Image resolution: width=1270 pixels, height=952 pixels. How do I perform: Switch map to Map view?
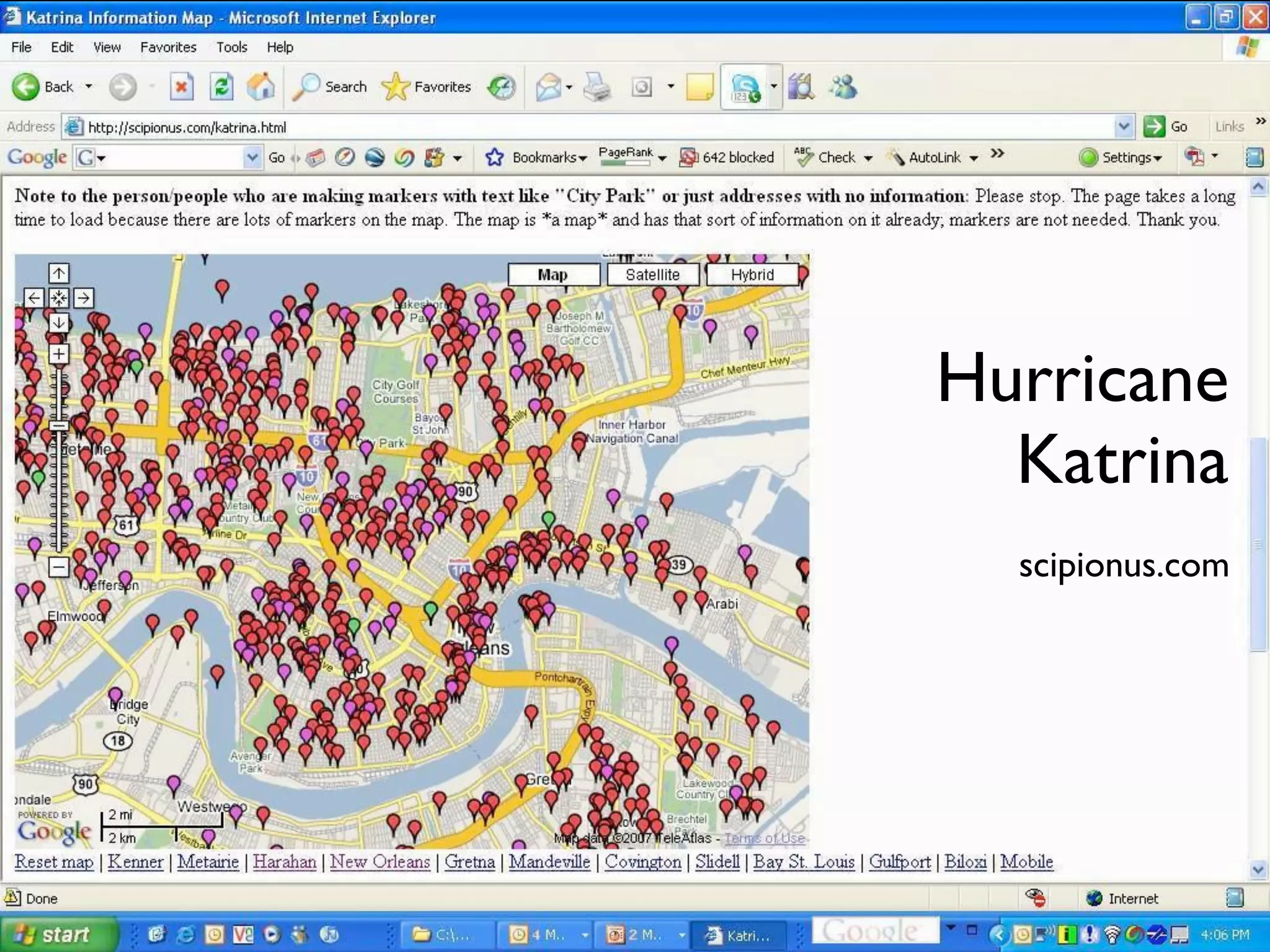(x=554, y=275)
